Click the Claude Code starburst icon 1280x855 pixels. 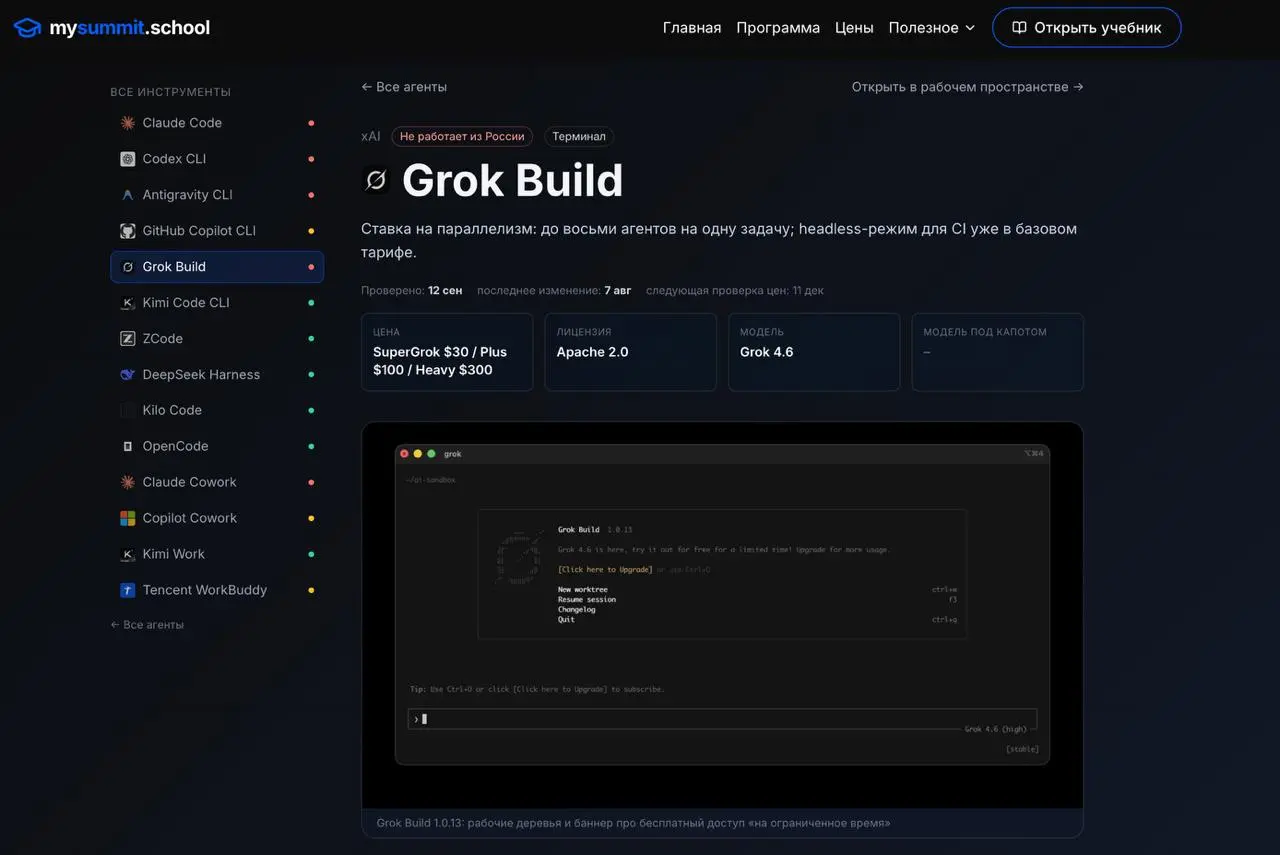128,123
